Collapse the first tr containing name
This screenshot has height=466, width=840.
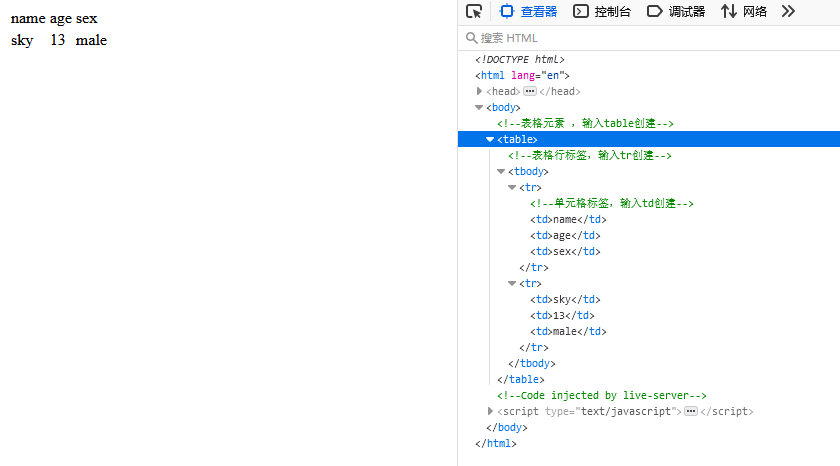click(x=512, y=187)
